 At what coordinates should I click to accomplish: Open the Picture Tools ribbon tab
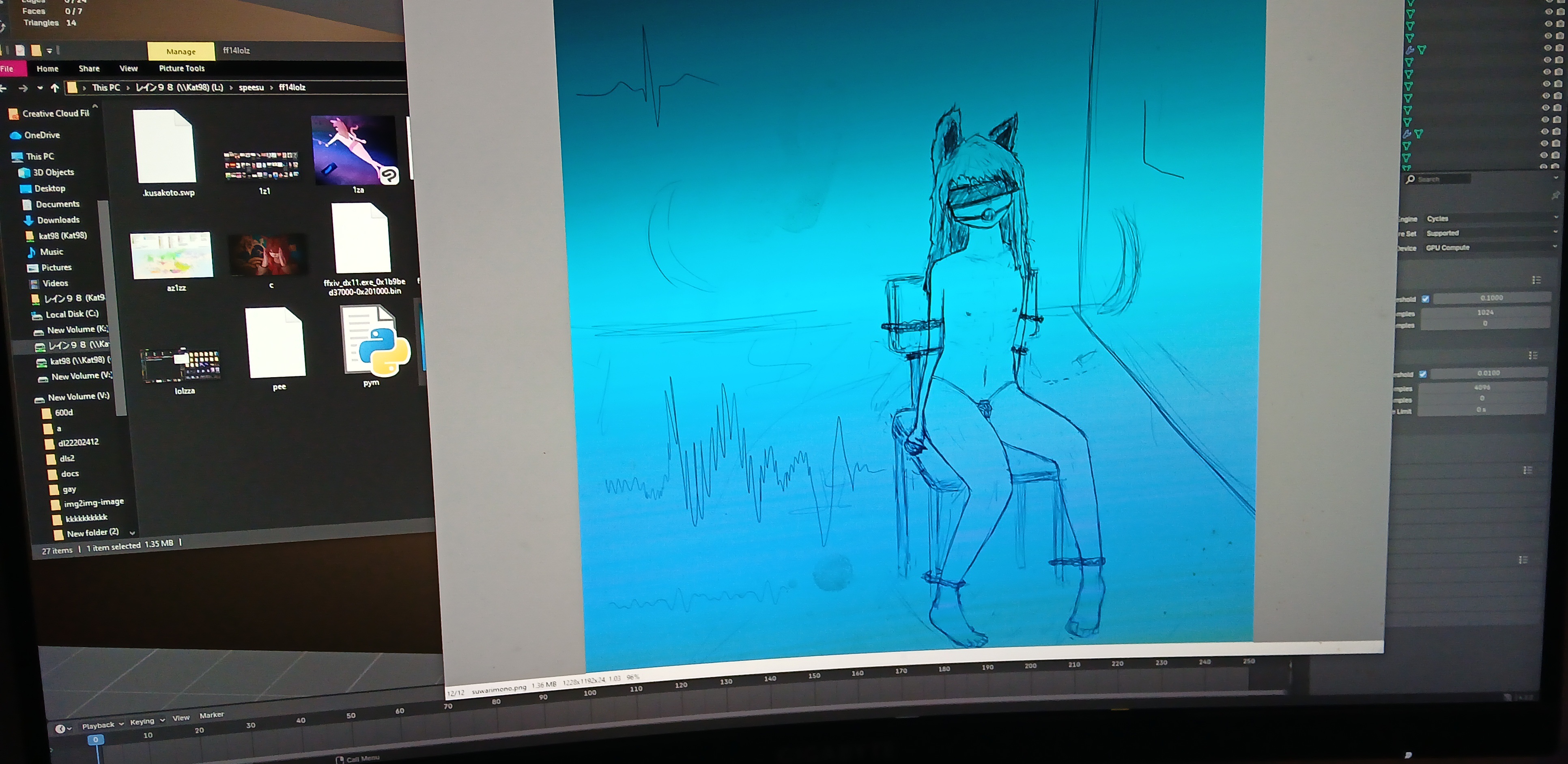[x=181, y=69]
